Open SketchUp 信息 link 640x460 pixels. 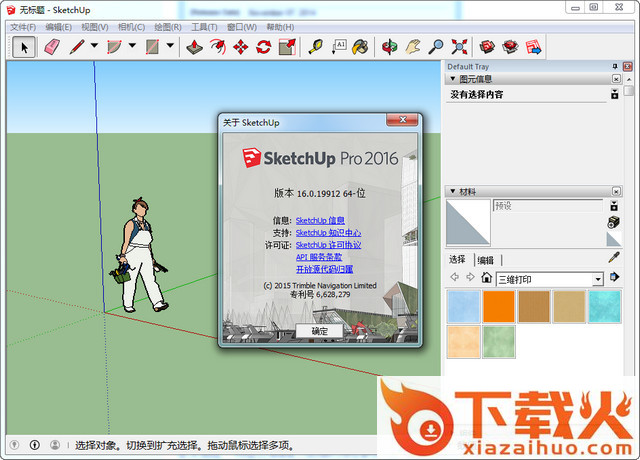pyautogui.click(x=320, y=220)
